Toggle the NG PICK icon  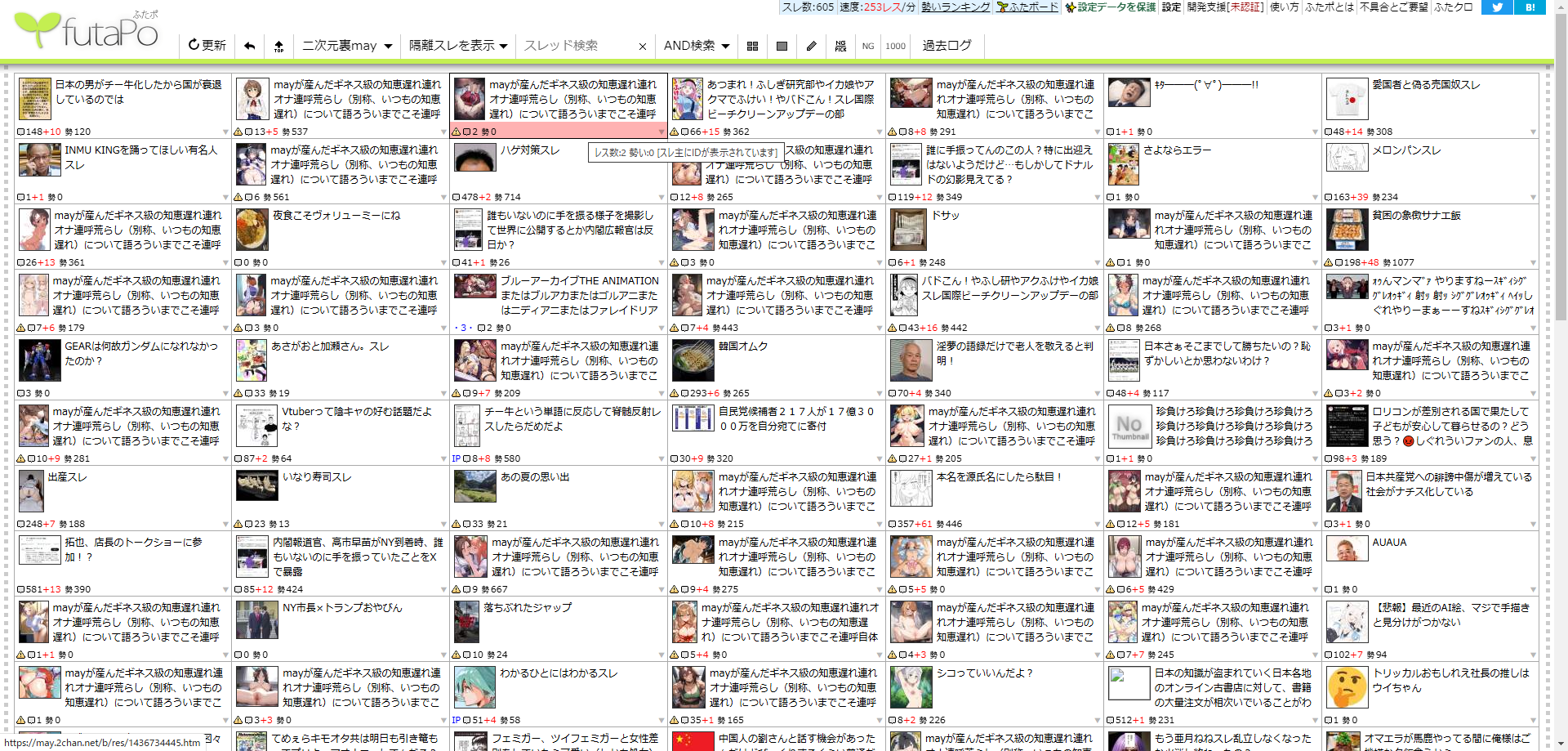pyautogui.click(x=840, y=46)
